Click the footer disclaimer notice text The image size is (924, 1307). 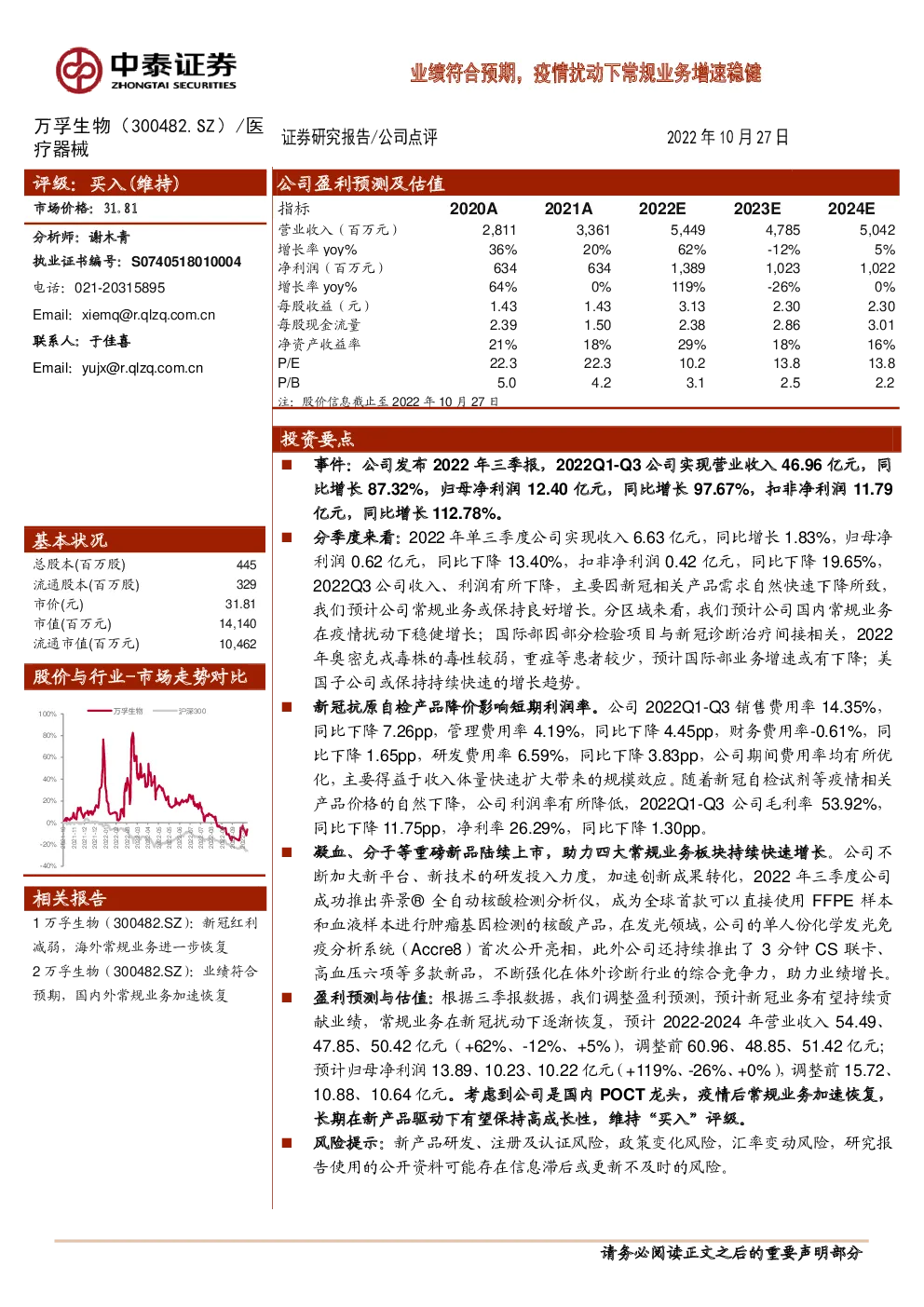[x=731, y=1253]
